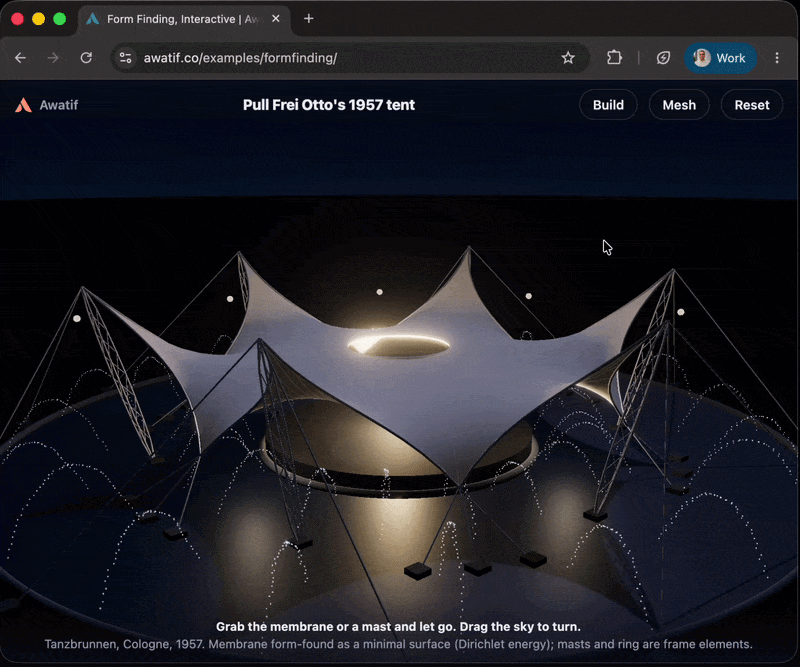The height and width of the screenshot is (667, 800).
Task: Click the performance icon beside Extensions
Action: (663, 58)
